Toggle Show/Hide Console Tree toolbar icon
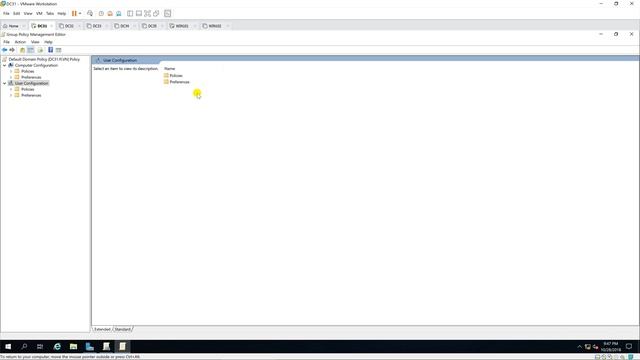The width and height of the screenshot is (640, 360). coord(31,50)
